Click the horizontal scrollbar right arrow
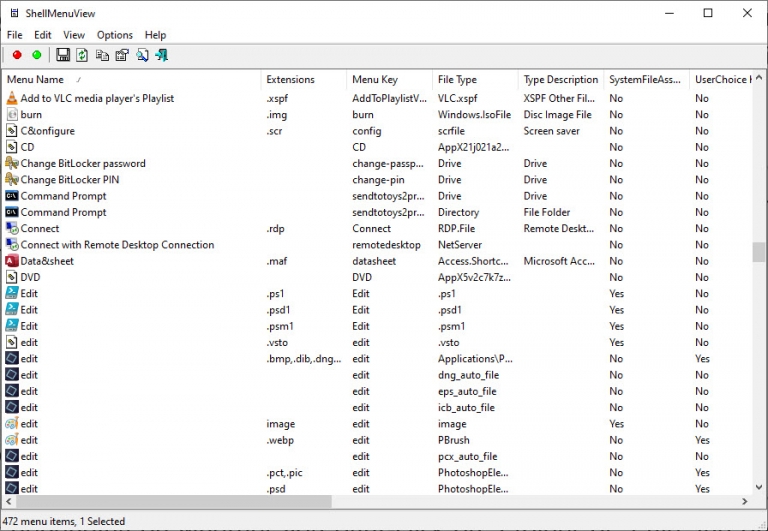This screenshot has height=531, width=768. tap(744, 502)
